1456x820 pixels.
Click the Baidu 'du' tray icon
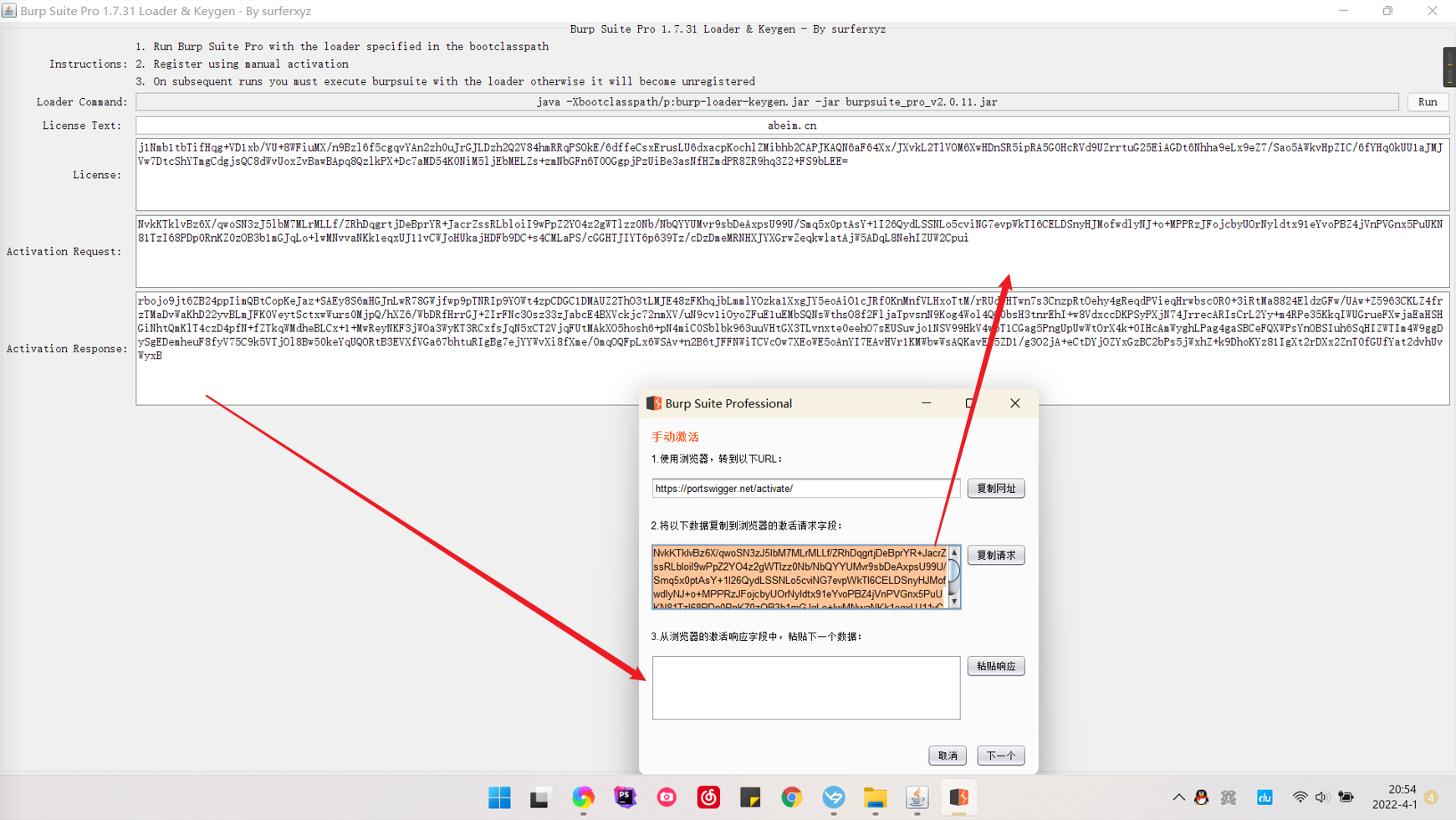pos(1264,797)
